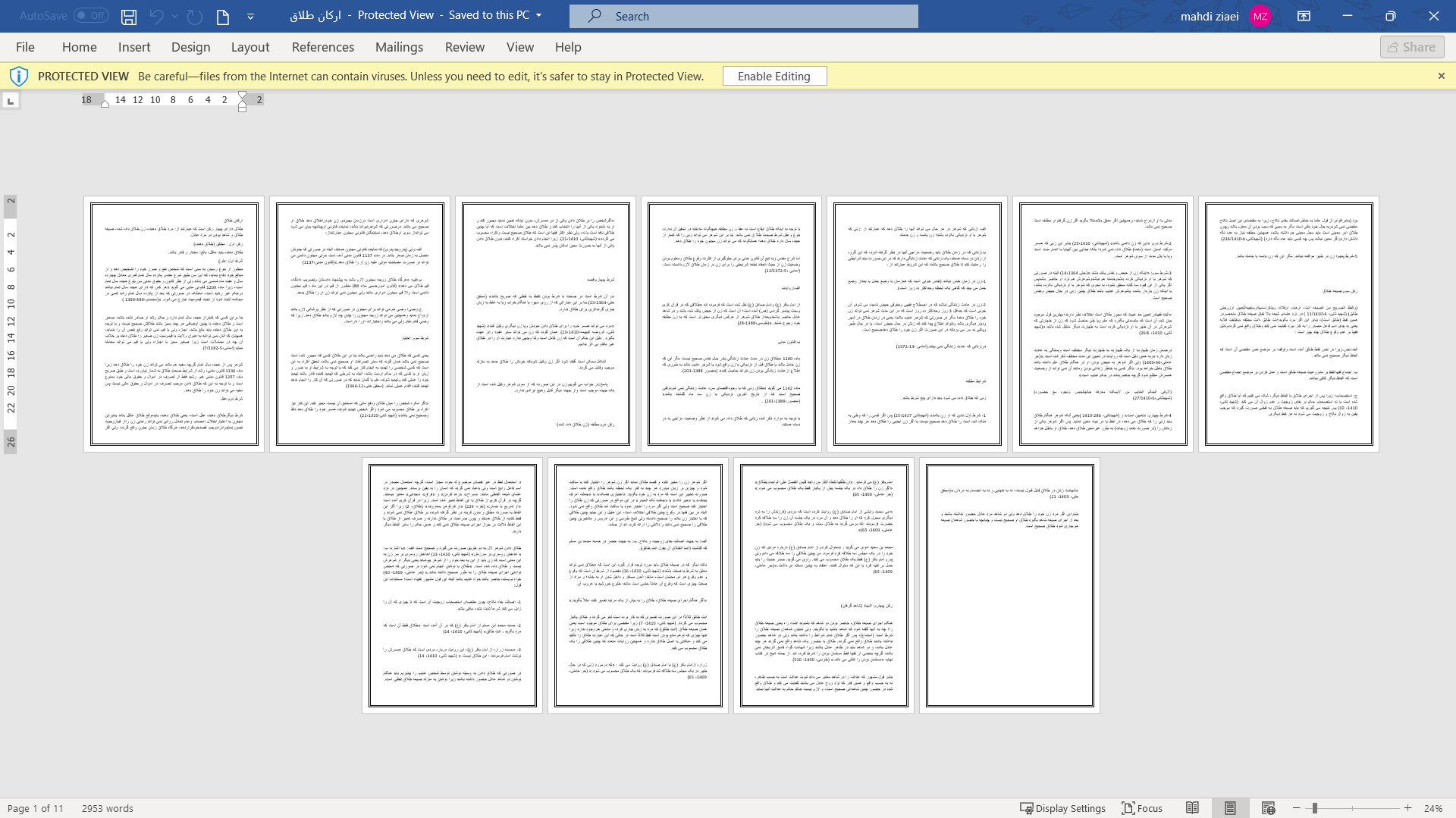This screenshot has height=818, width=1456.
Task: Go to the Layout tab
Action: click(250, 47)
